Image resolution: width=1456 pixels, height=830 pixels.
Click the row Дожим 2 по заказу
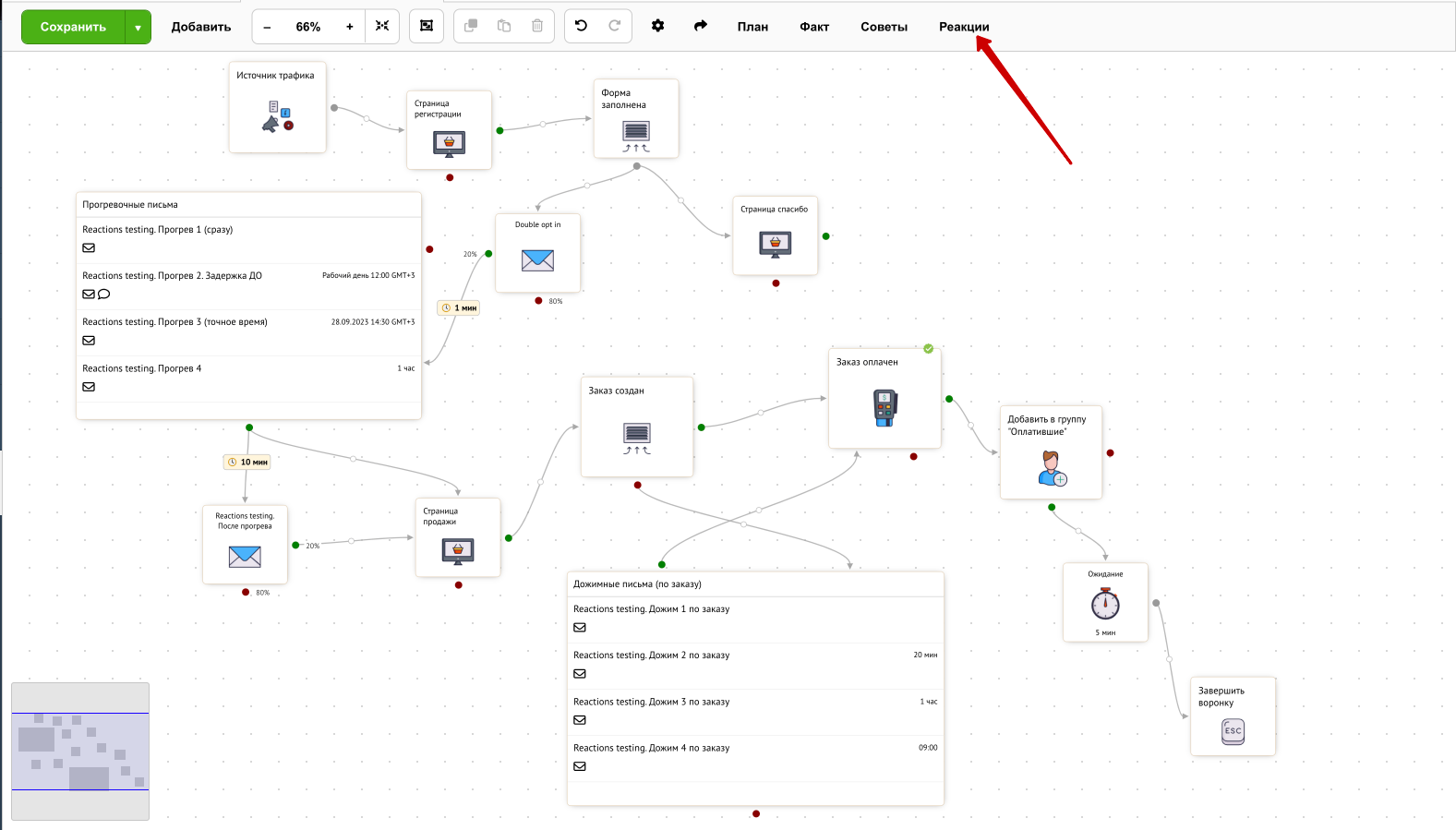[755, 666]
